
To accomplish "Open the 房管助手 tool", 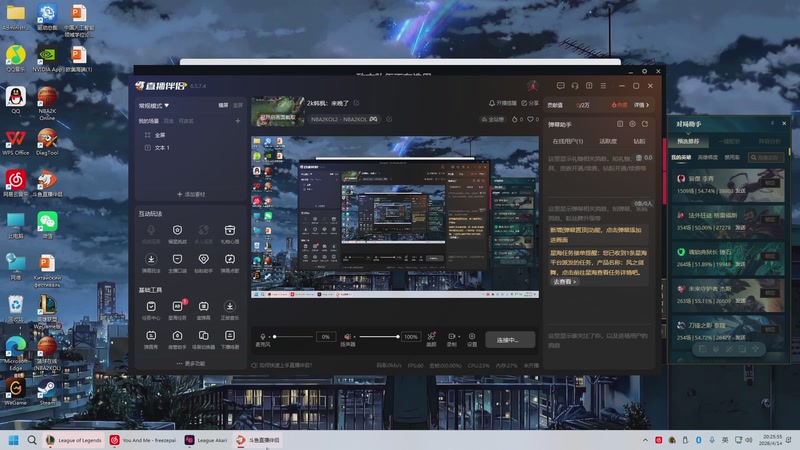I will click(x=177, y=339).
